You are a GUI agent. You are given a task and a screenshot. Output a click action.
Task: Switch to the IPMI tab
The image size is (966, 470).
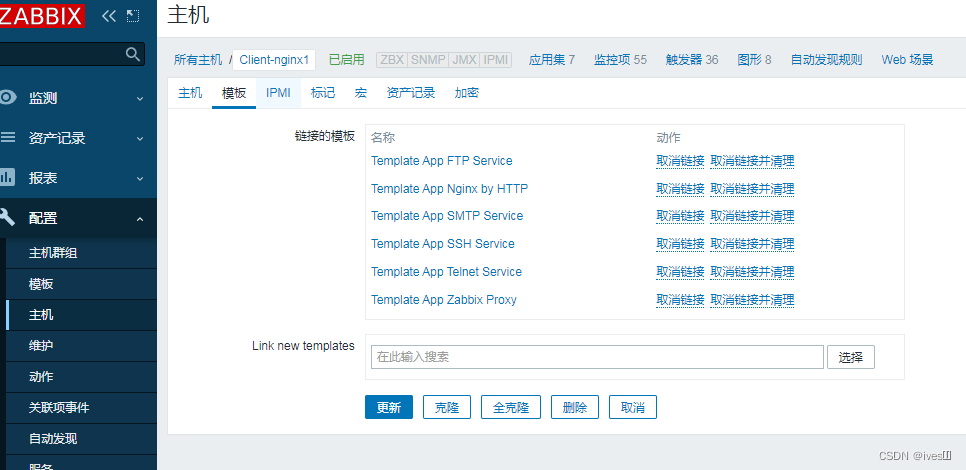(x=278, y=93)
